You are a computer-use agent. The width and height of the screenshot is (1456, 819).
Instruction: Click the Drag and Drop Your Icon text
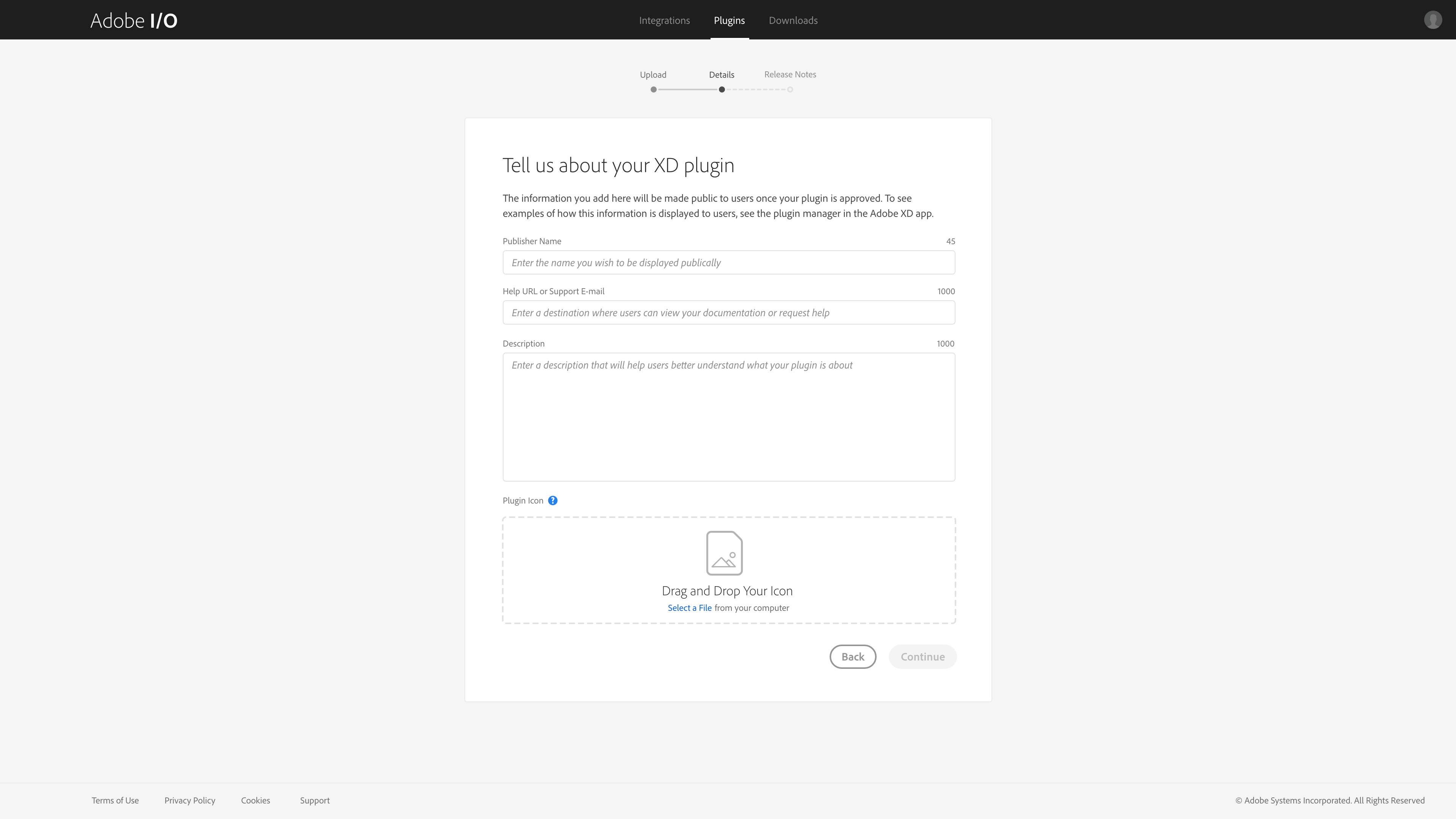coord(728,591)
